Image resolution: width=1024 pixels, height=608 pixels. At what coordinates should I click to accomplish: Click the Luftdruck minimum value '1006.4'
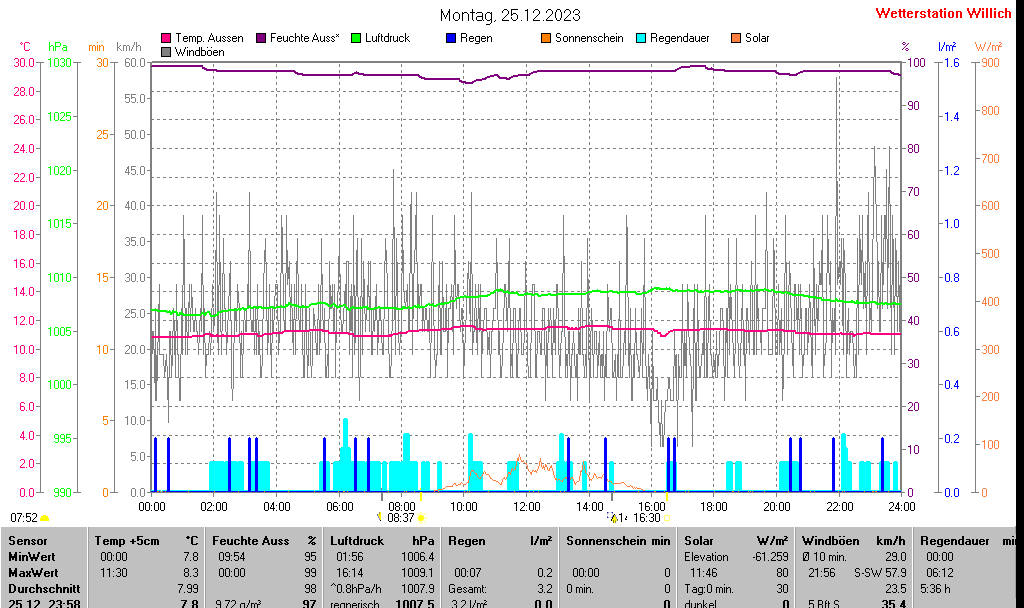[x=418, y=557]
